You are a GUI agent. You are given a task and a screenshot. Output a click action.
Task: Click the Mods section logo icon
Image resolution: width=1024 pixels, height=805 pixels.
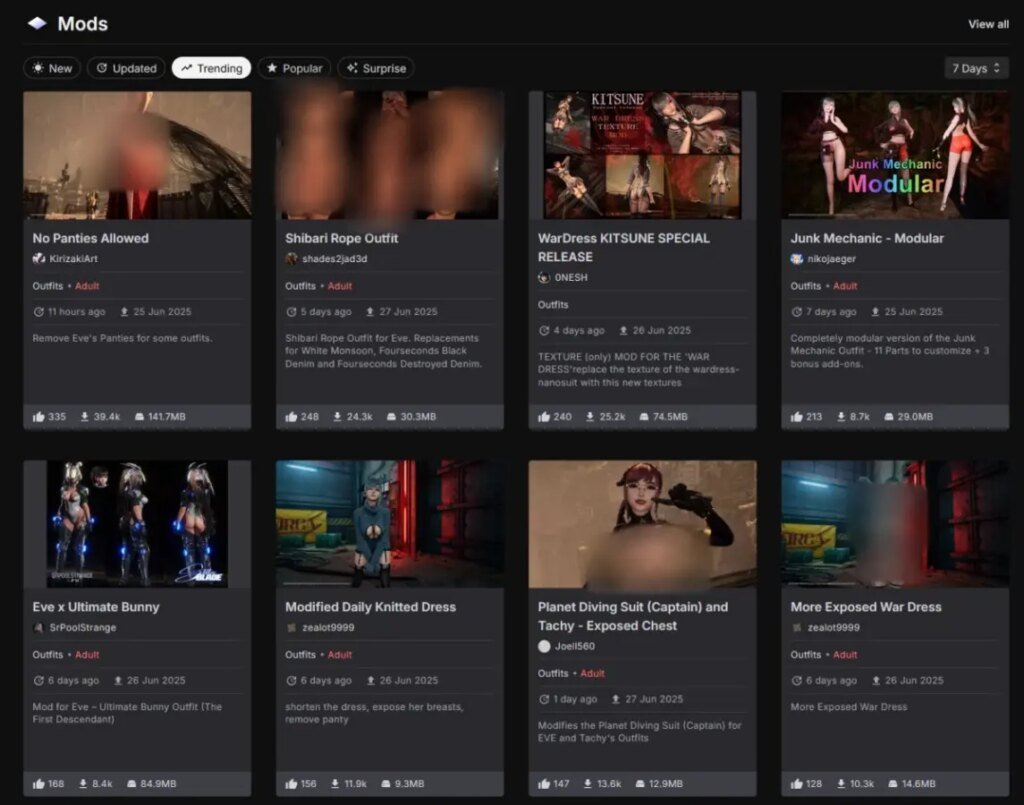tap(37, 23)
